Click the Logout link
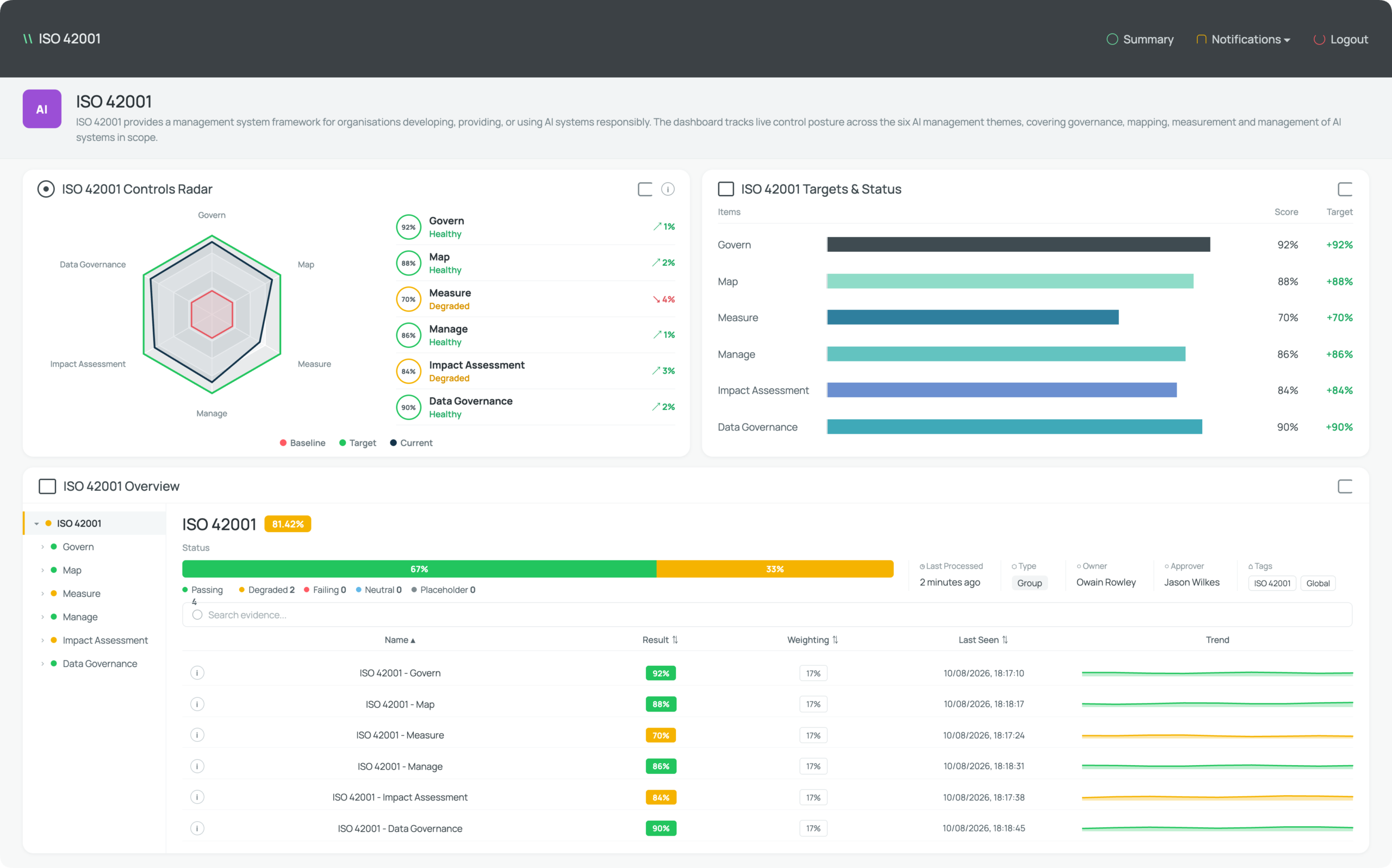Viewport: 1392px width, 868px height. coord(1341,39)
